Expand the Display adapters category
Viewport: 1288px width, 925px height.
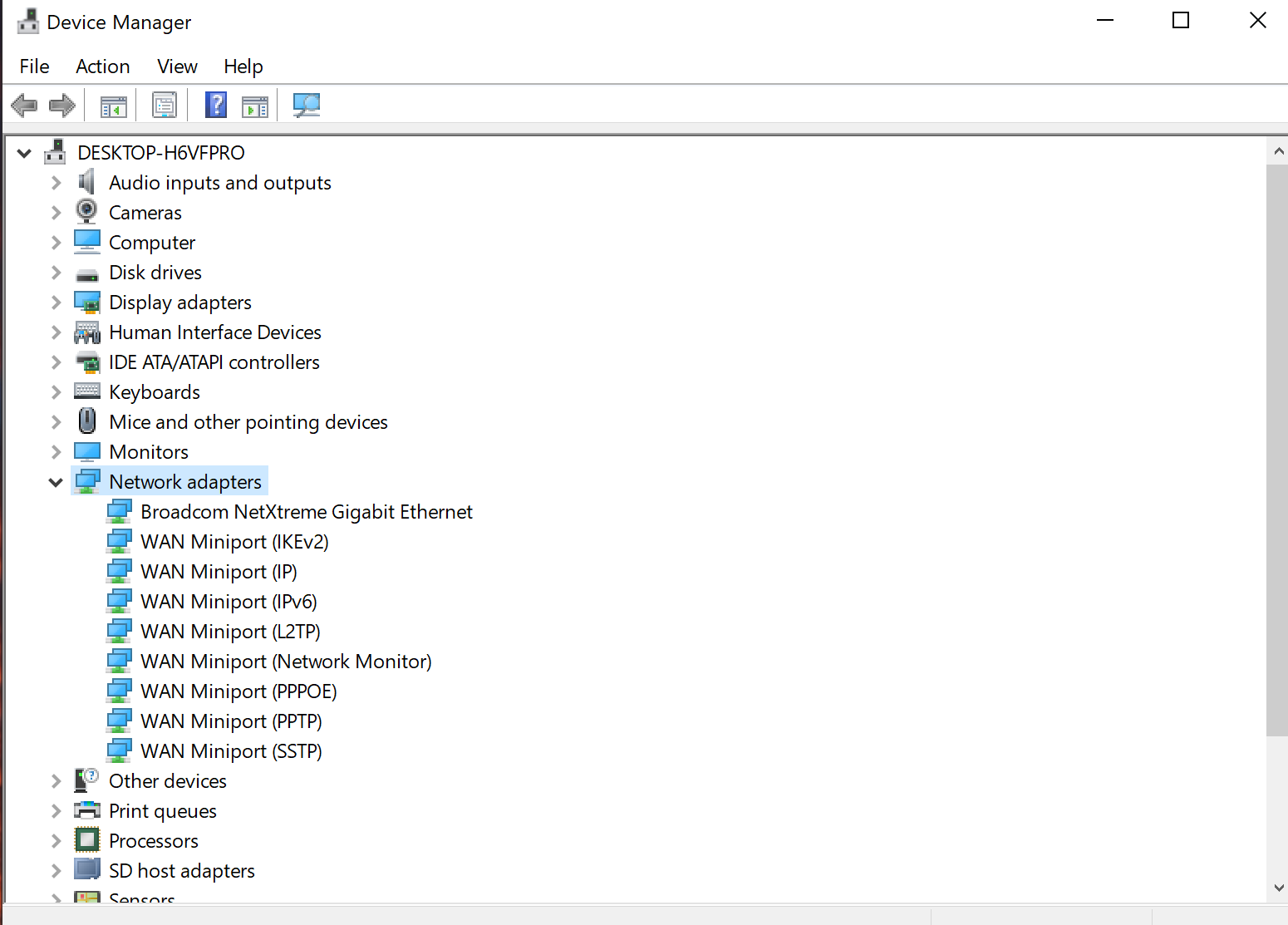tap(56, 303)
